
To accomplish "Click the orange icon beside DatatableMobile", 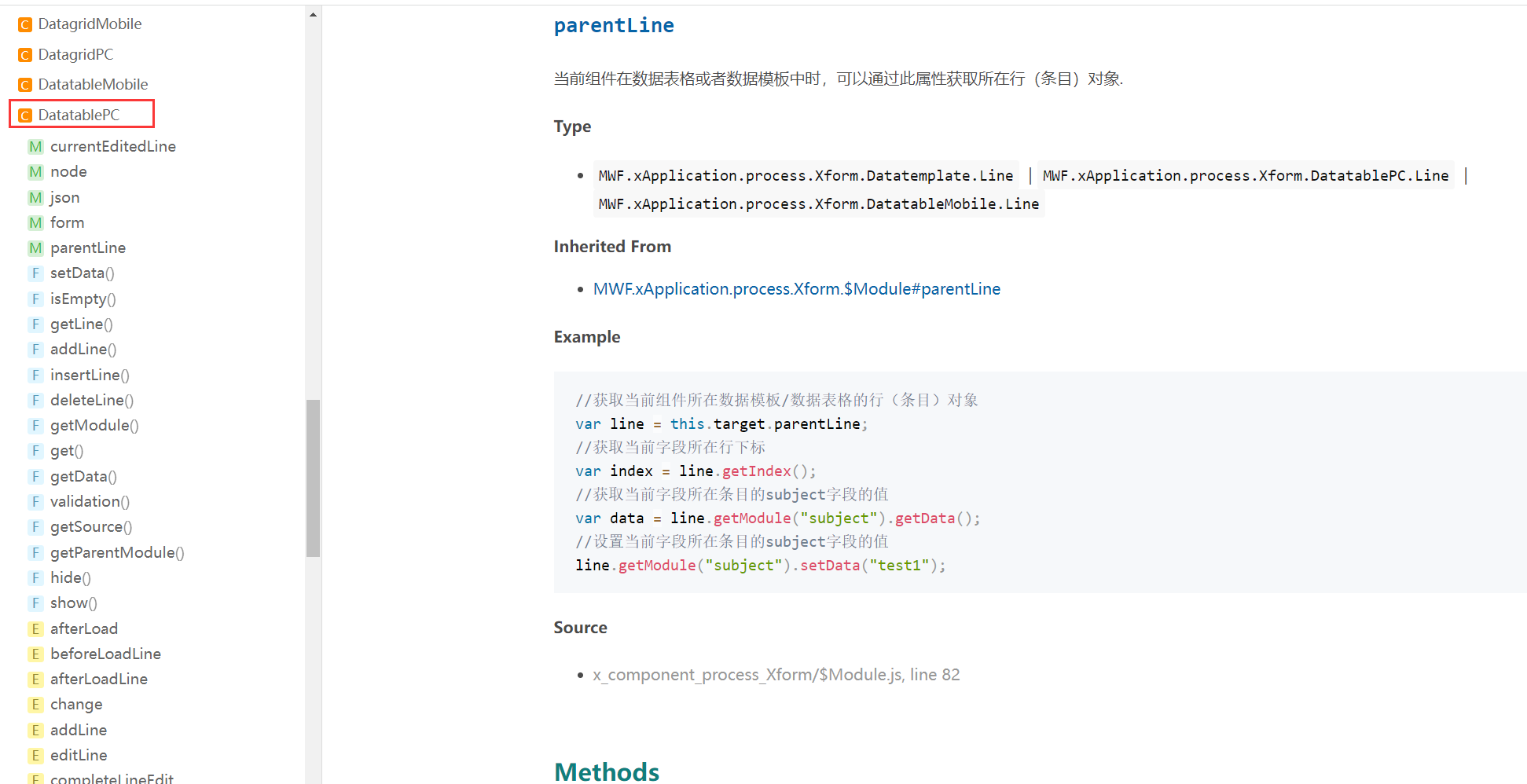I will pyautogui.click(x=25, y=85).
